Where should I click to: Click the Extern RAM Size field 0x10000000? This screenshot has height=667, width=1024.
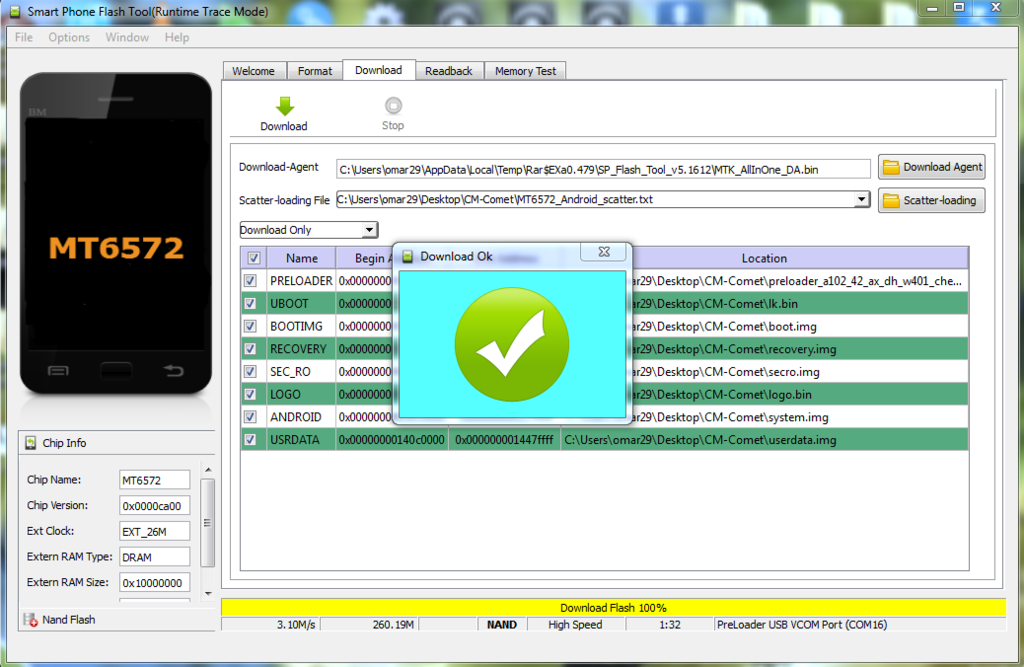tap(154, 583)
